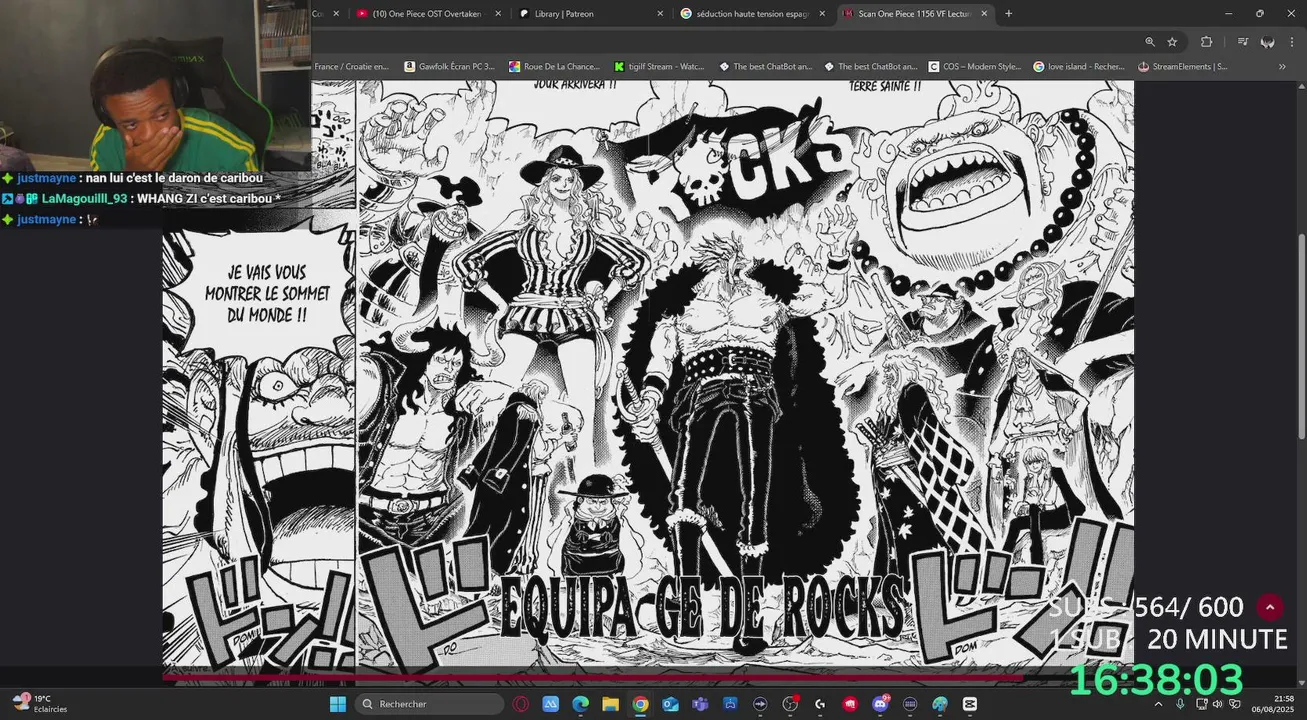
Task: Close the Library | Patreon tab
Action: (660, 14)
